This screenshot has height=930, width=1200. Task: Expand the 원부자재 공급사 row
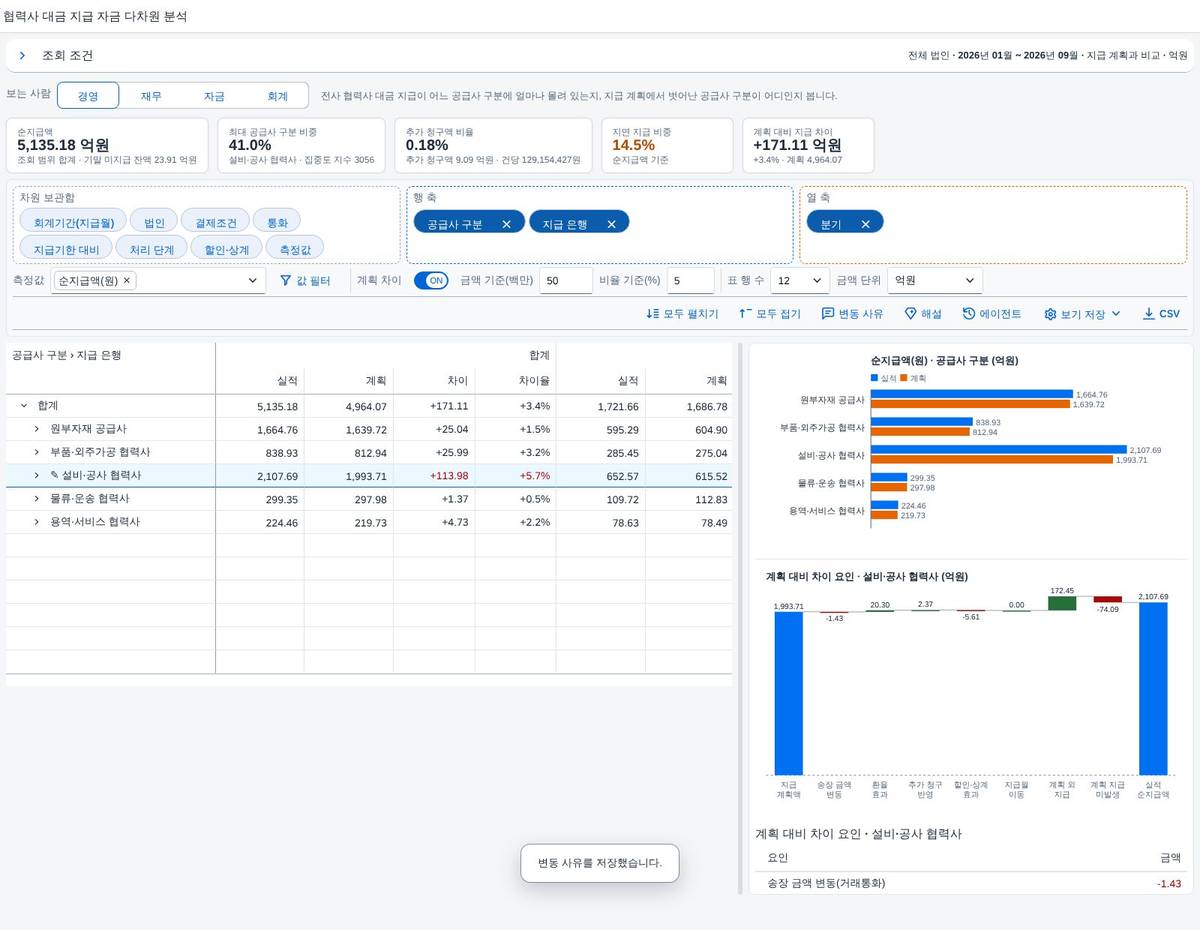click(x=36, y=429)
